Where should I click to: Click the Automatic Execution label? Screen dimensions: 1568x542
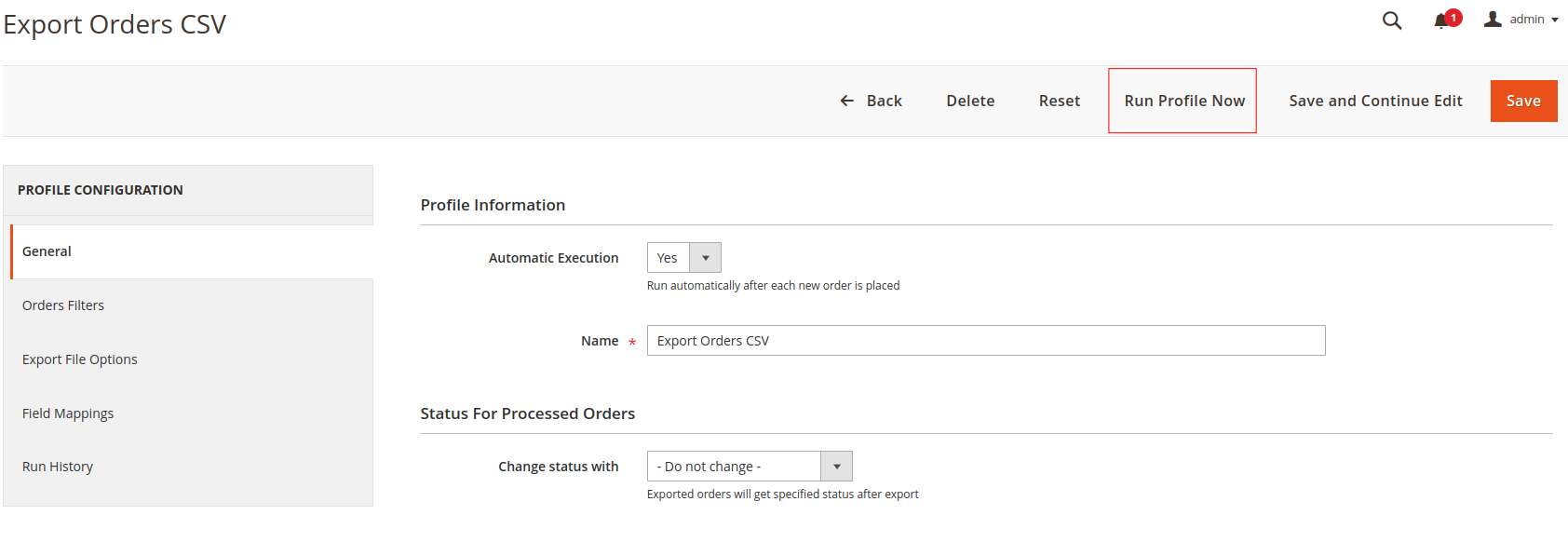point(553,258)
